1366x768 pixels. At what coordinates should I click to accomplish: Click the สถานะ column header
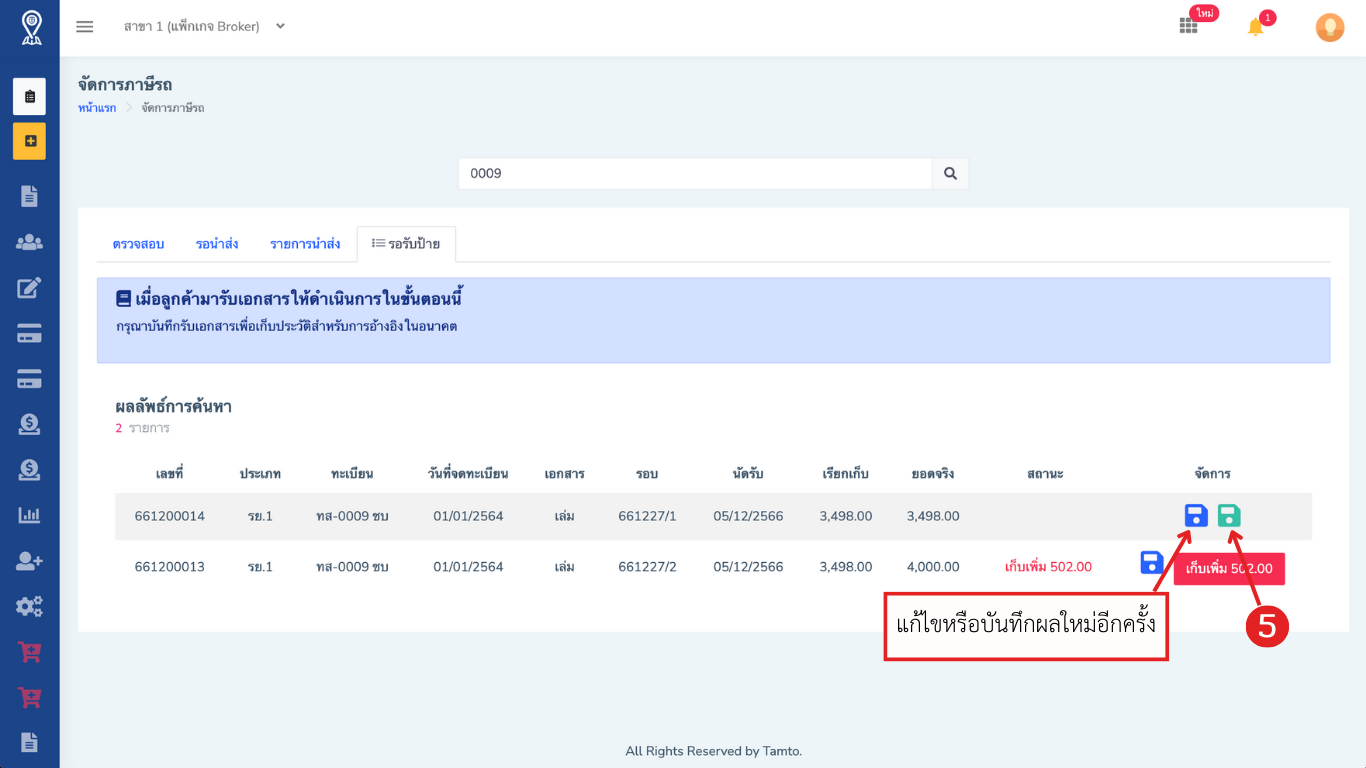pos(1045,473)
